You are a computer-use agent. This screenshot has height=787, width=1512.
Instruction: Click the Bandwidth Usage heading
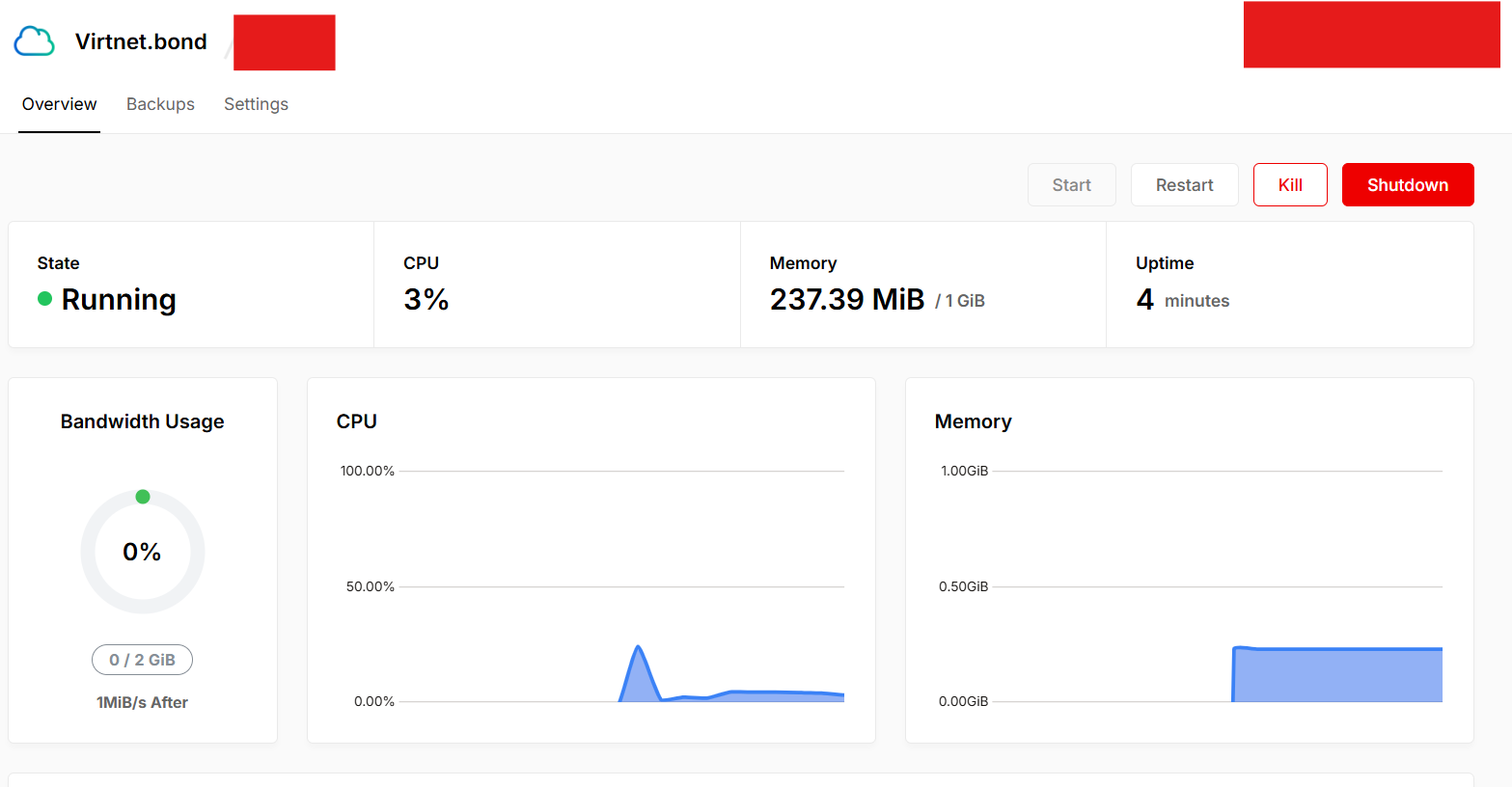(142, 421)
